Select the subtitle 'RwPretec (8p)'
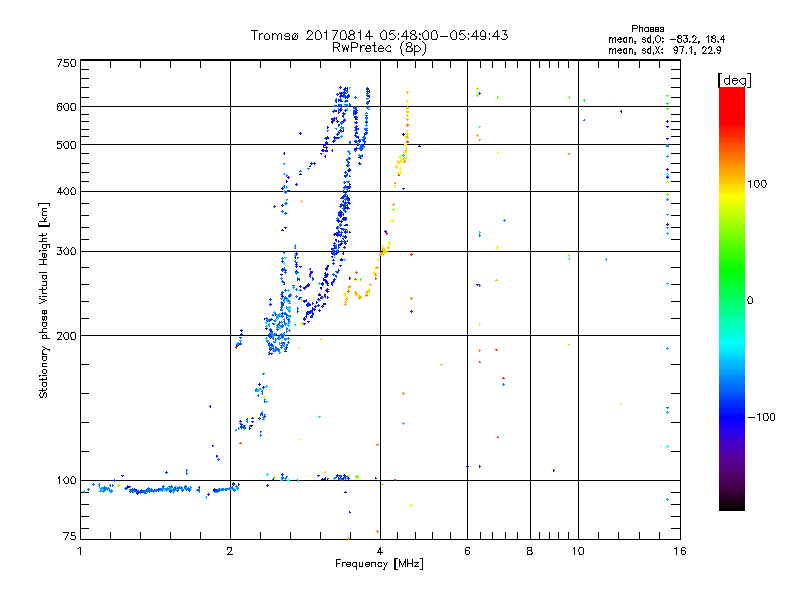 379,48
